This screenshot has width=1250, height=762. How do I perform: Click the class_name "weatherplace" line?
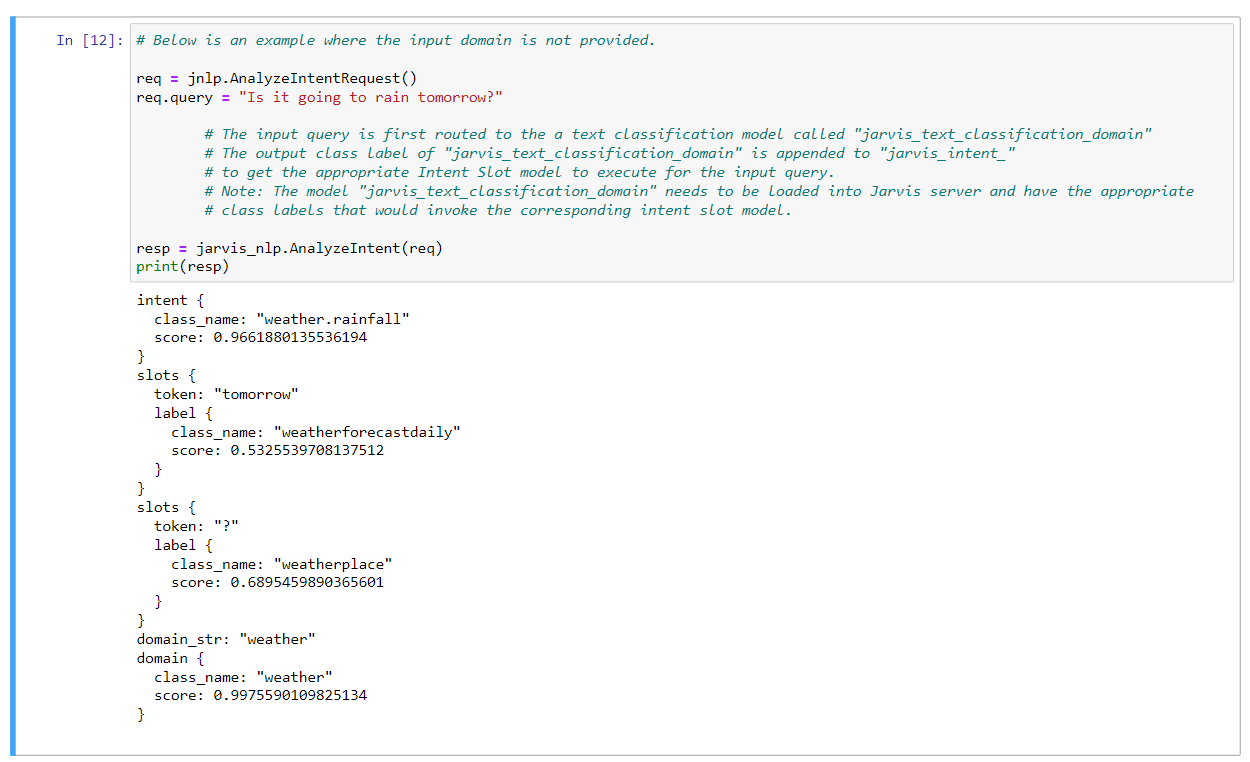pos(282,564)
